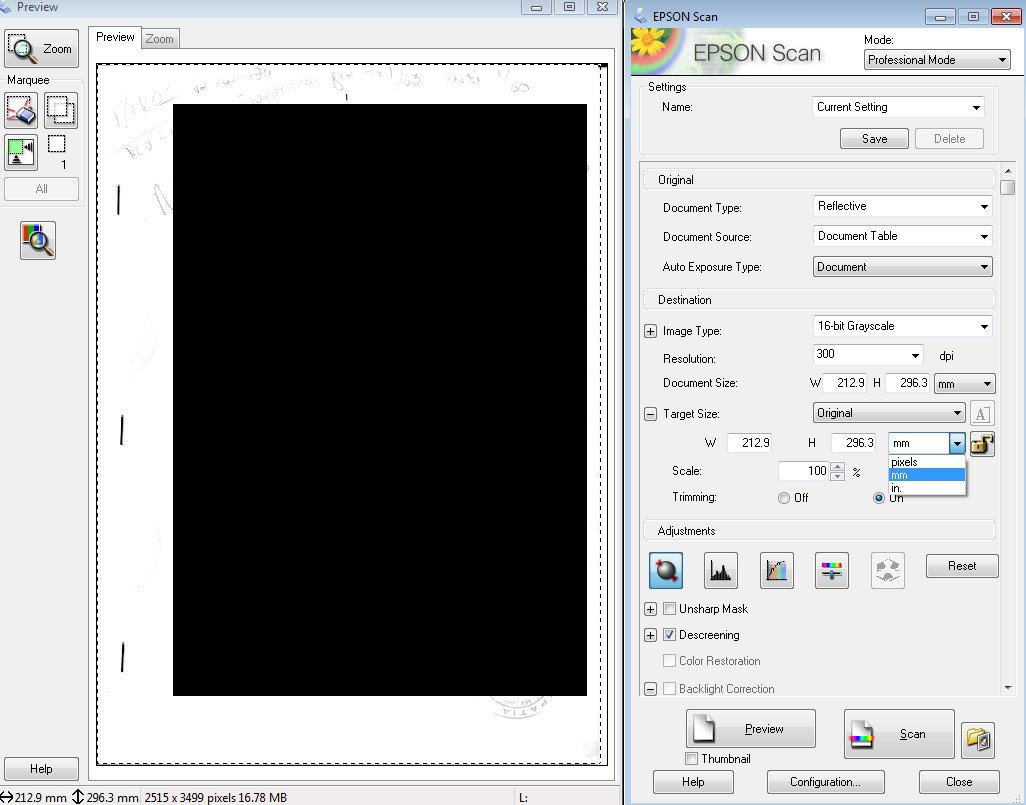Click the auto locate marquee icon
This screenshot has height=805, width=1026.
point(21,152)
